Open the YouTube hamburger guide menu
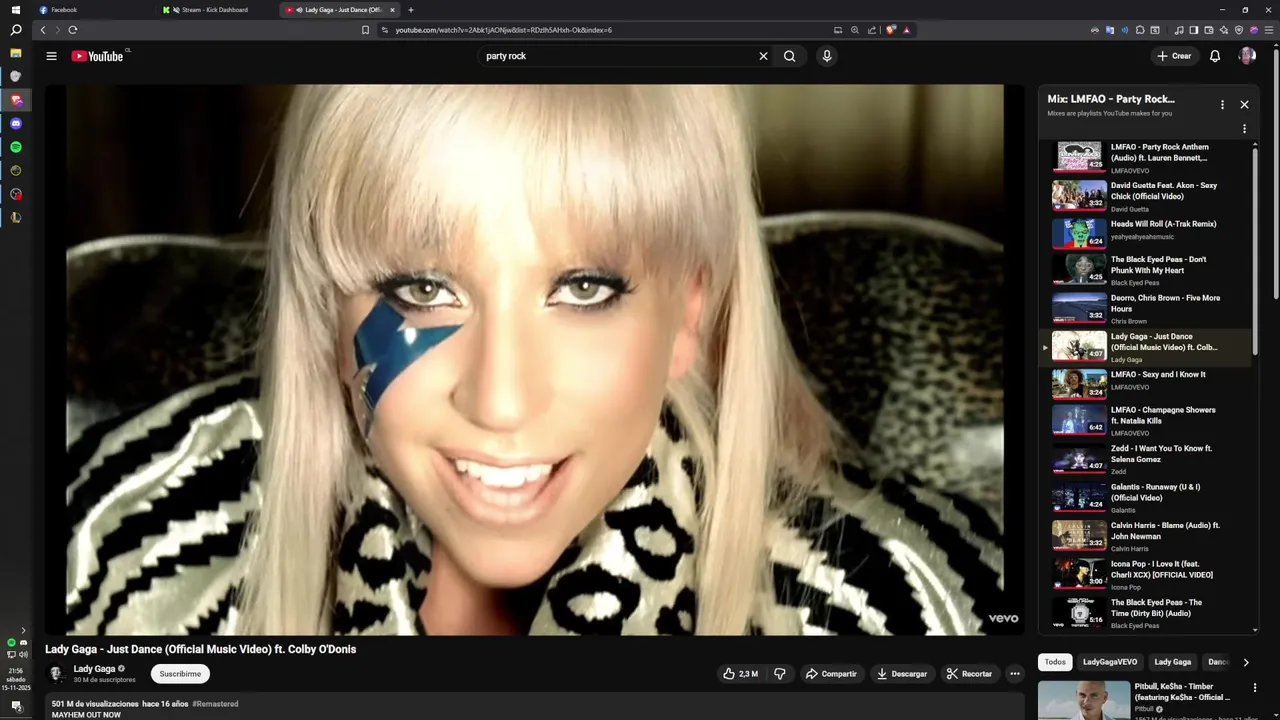 click(51, 56)
